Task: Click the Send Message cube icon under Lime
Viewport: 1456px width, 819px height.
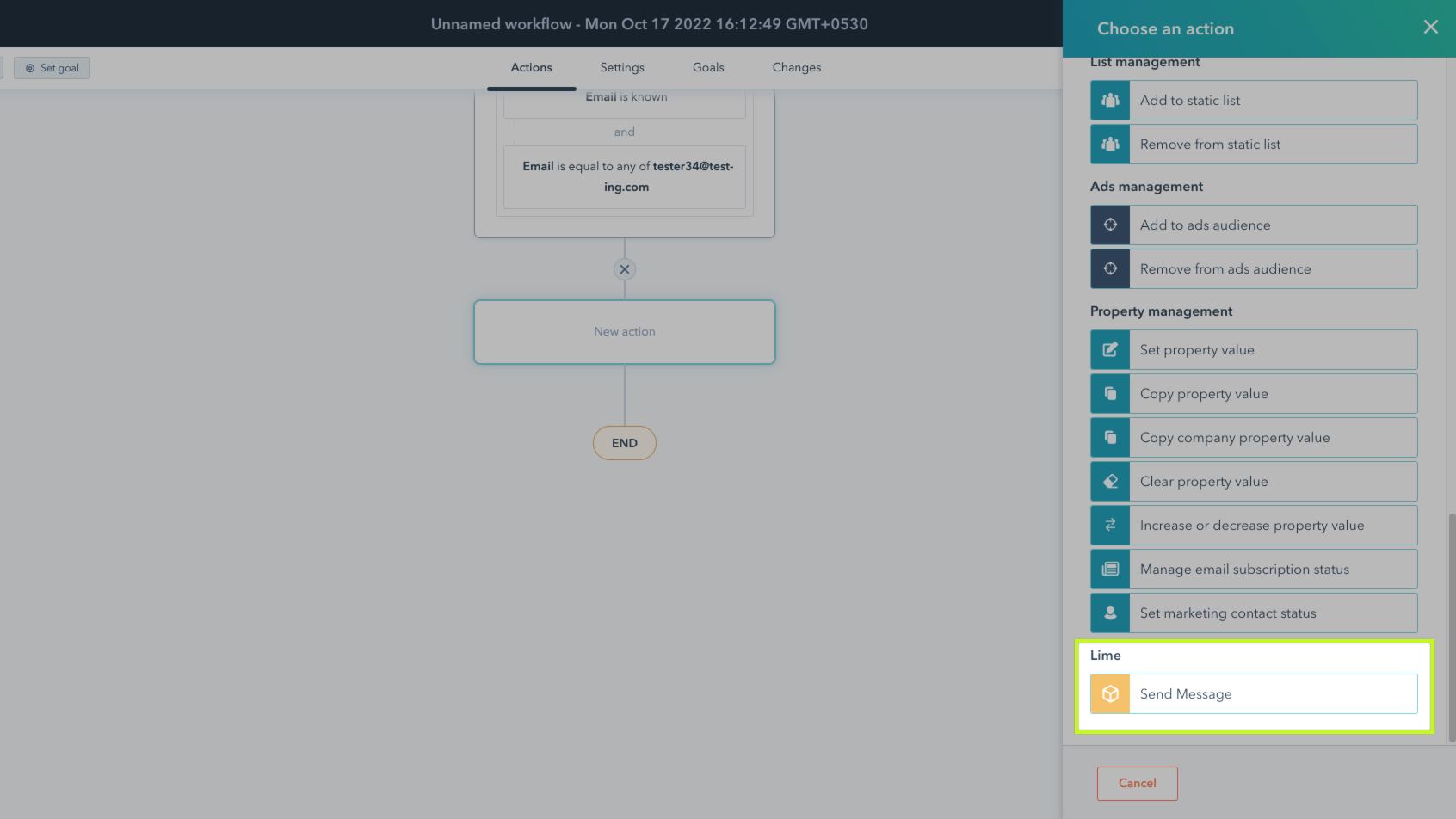Action: [1109, 693]
